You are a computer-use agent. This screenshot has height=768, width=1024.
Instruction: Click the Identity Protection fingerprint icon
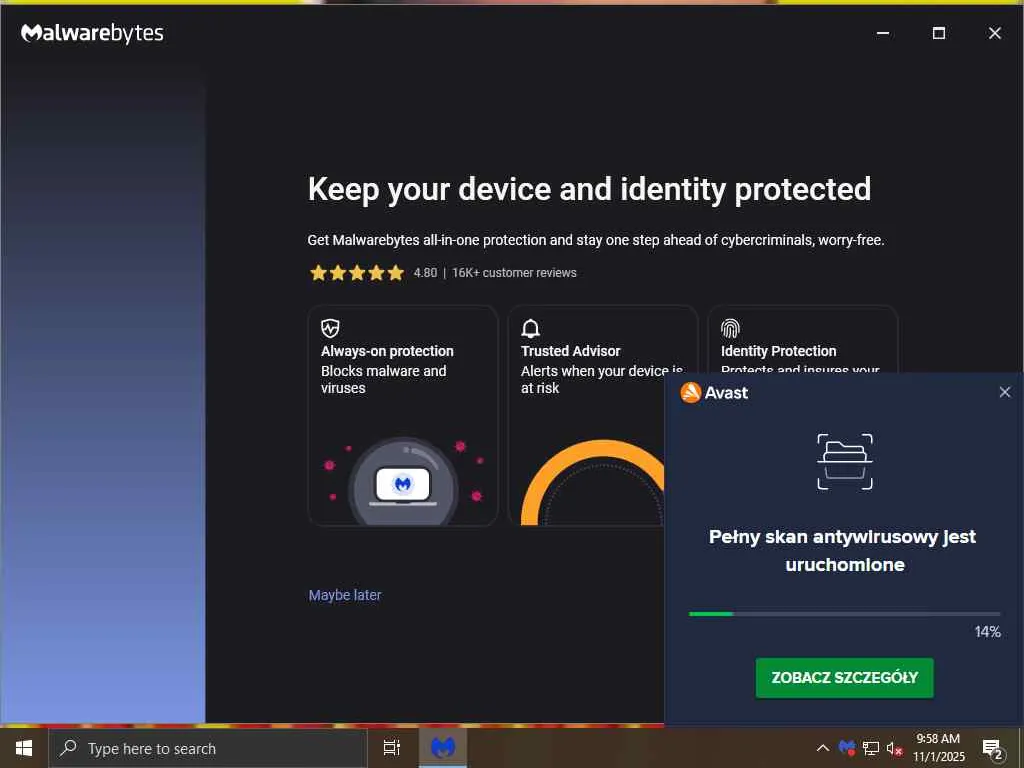click(x=730, y=328)
